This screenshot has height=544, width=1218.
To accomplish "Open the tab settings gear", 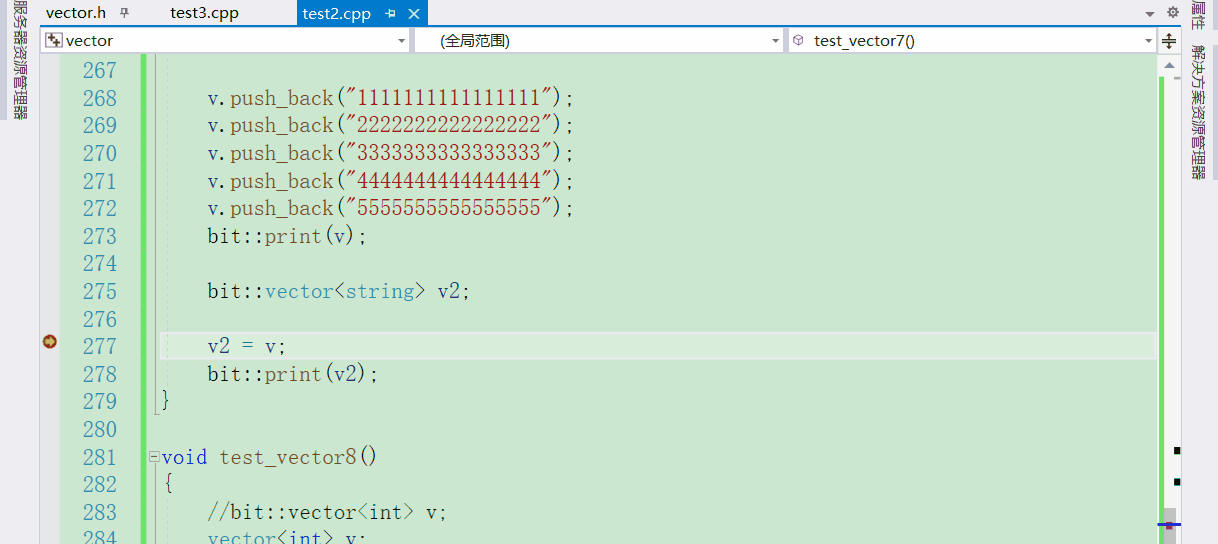I will (x=1172, y=12).
